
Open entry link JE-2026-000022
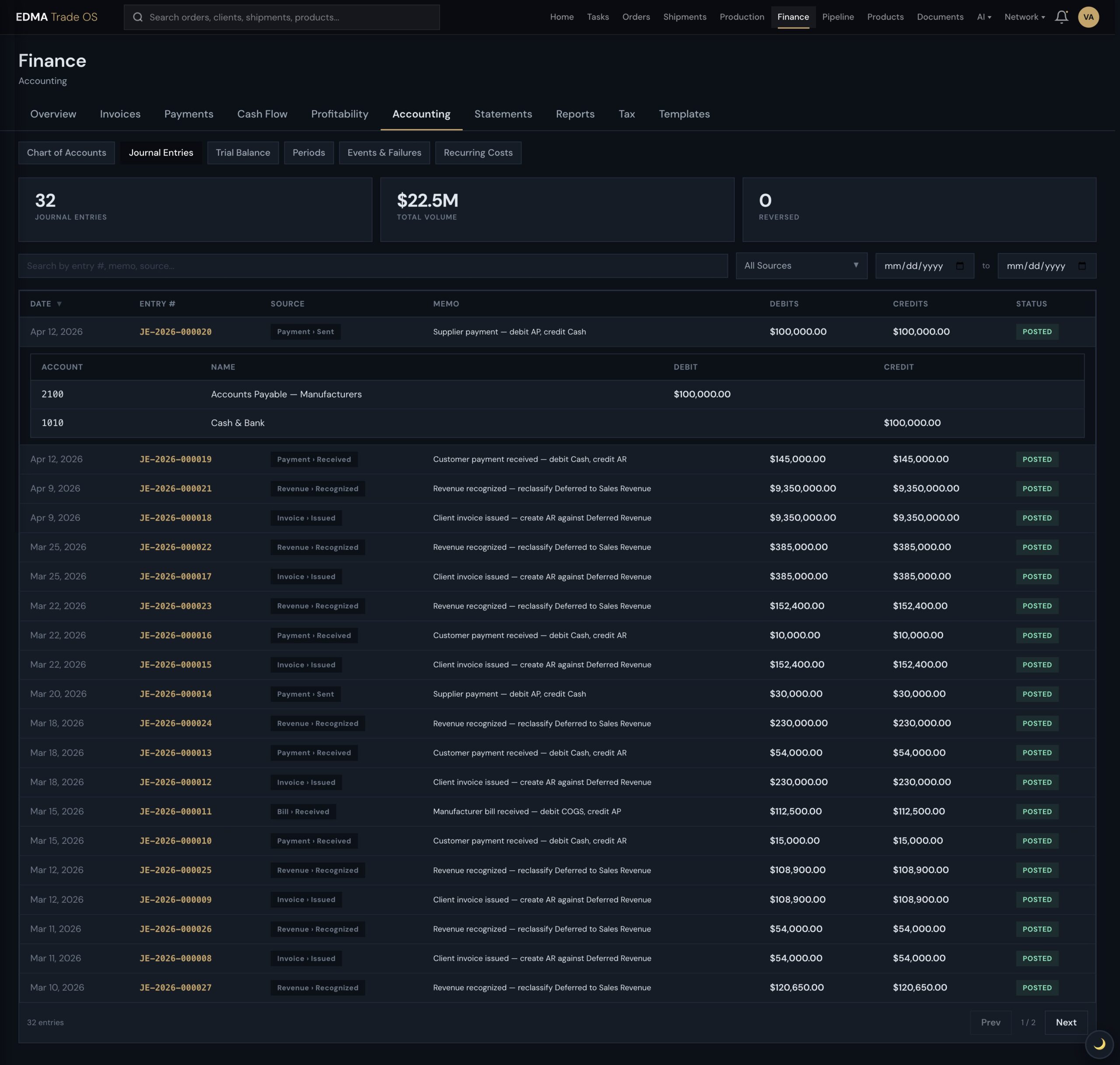coord(175,547)
